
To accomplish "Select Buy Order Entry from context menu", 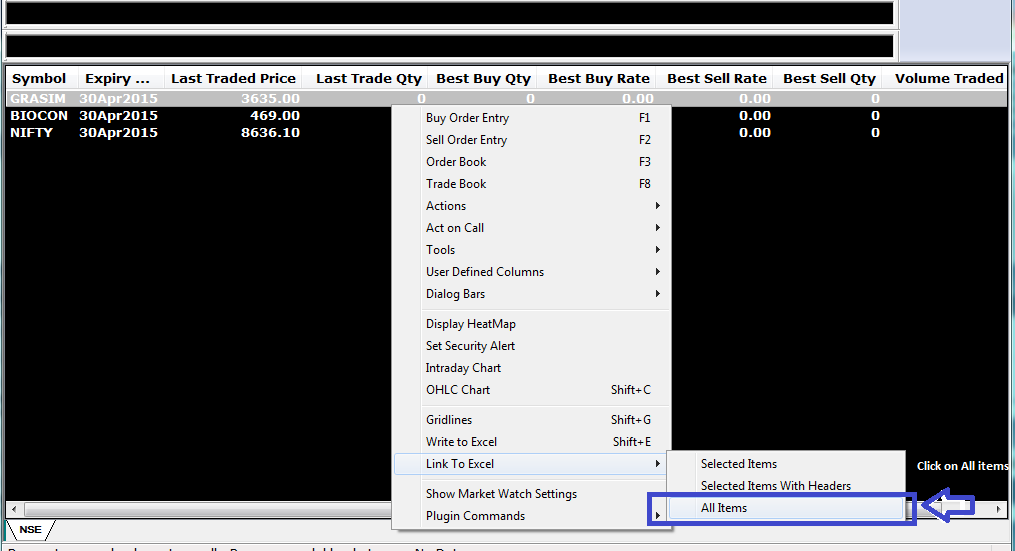I will (x=467, y=118).
